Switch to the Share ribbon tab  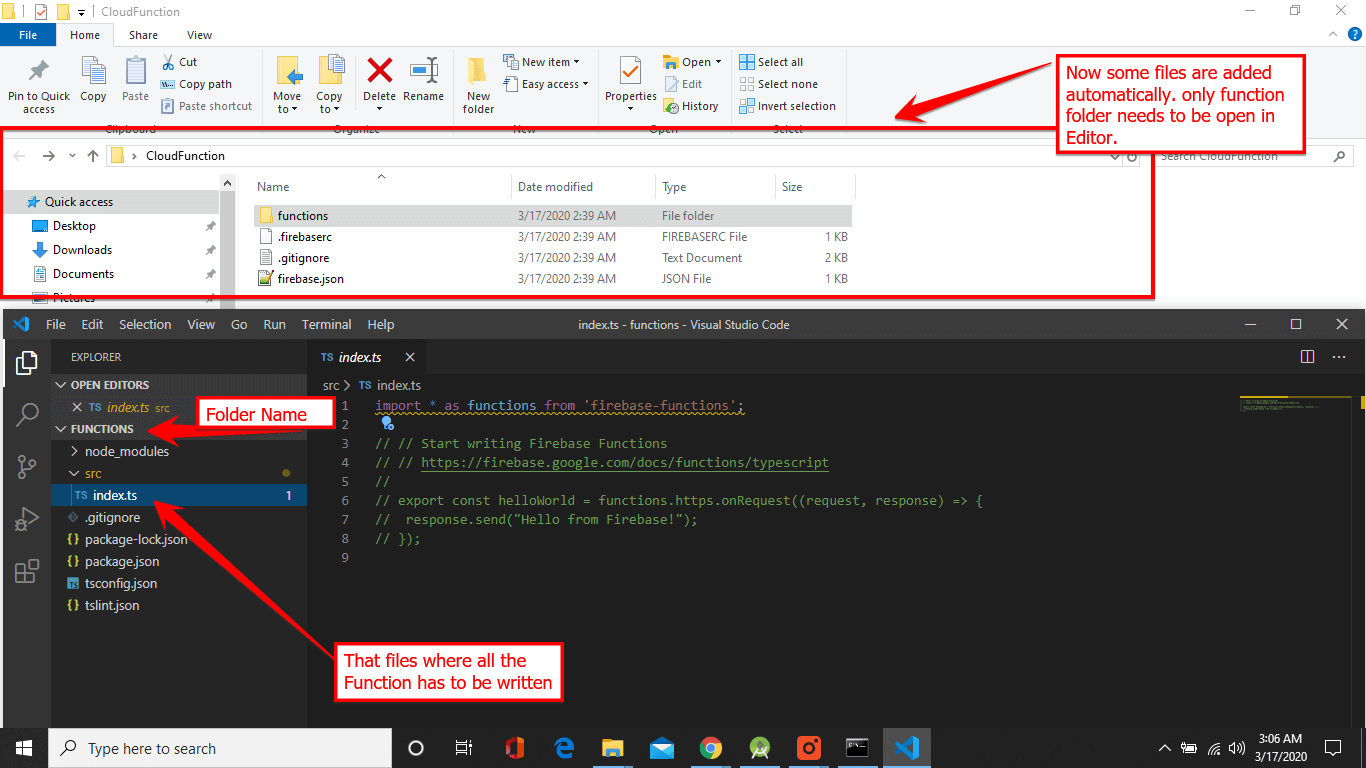[143, 35]
